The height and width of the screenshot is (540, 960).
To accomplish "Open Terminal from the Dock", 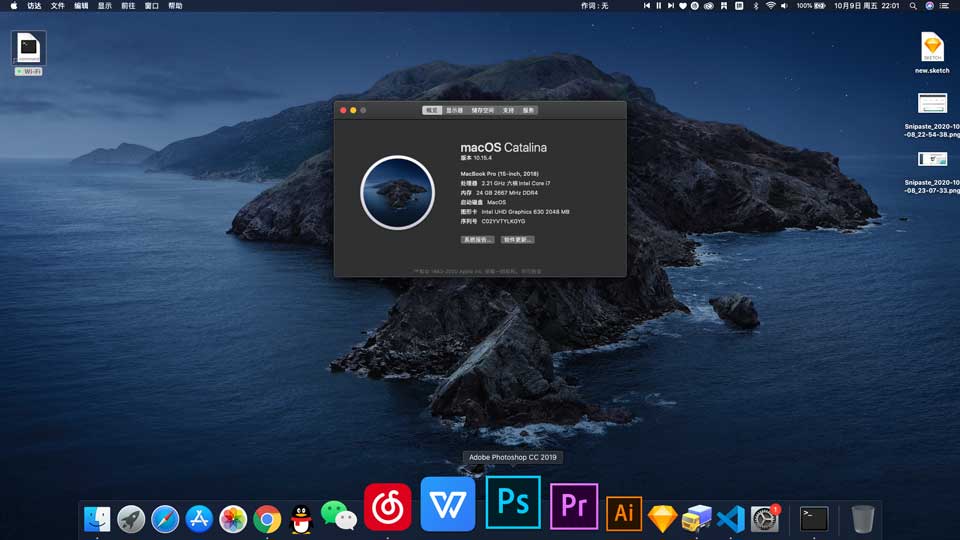I will tap(814, 519).
